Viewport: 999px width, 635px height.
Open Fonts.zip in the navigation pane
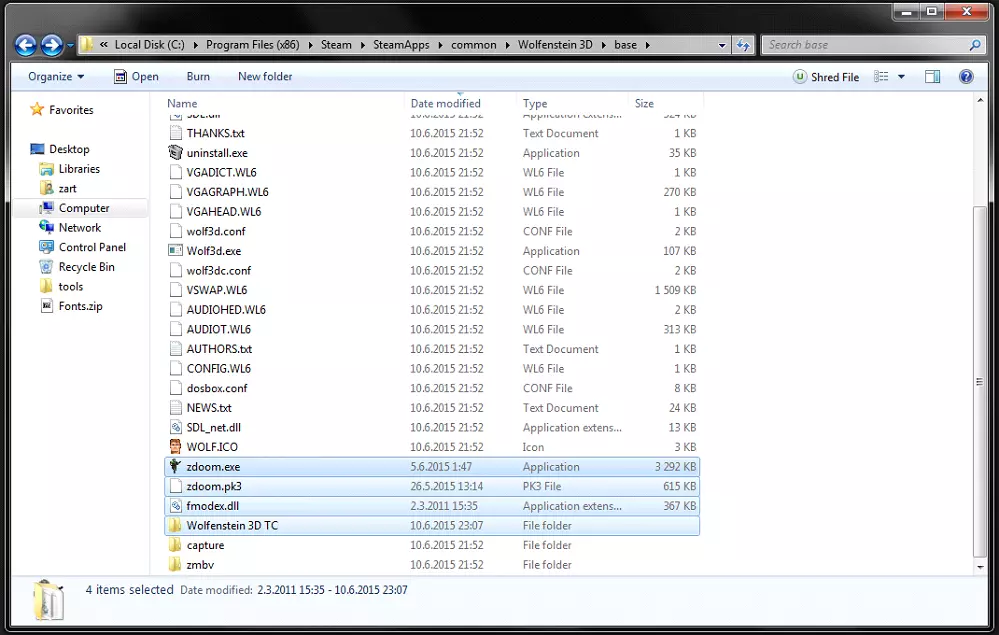[x=71, y=306]
